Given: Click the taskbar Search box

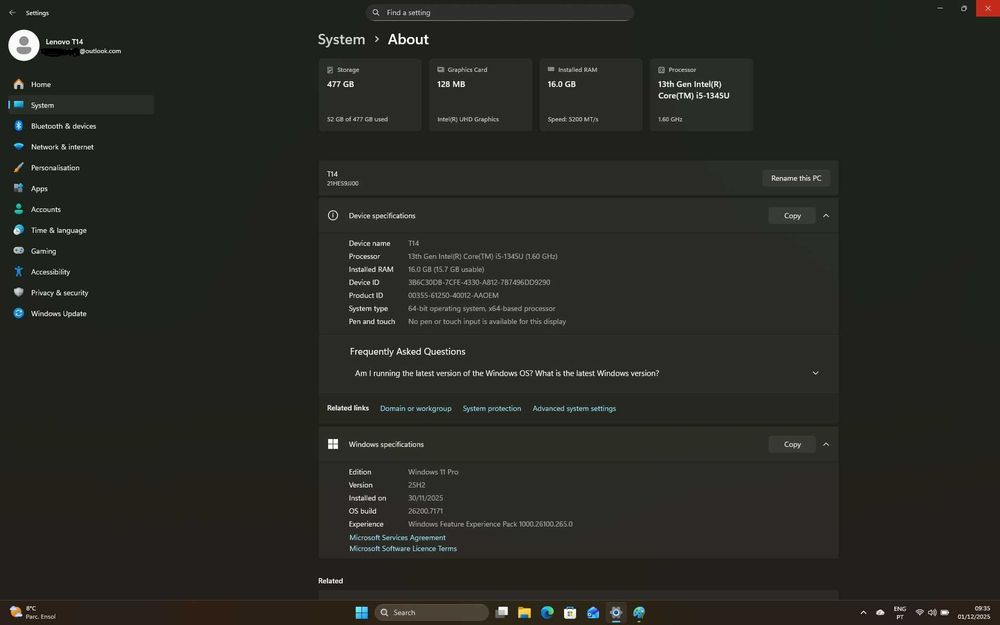Looking at the screenshot, I should [432, 612].
